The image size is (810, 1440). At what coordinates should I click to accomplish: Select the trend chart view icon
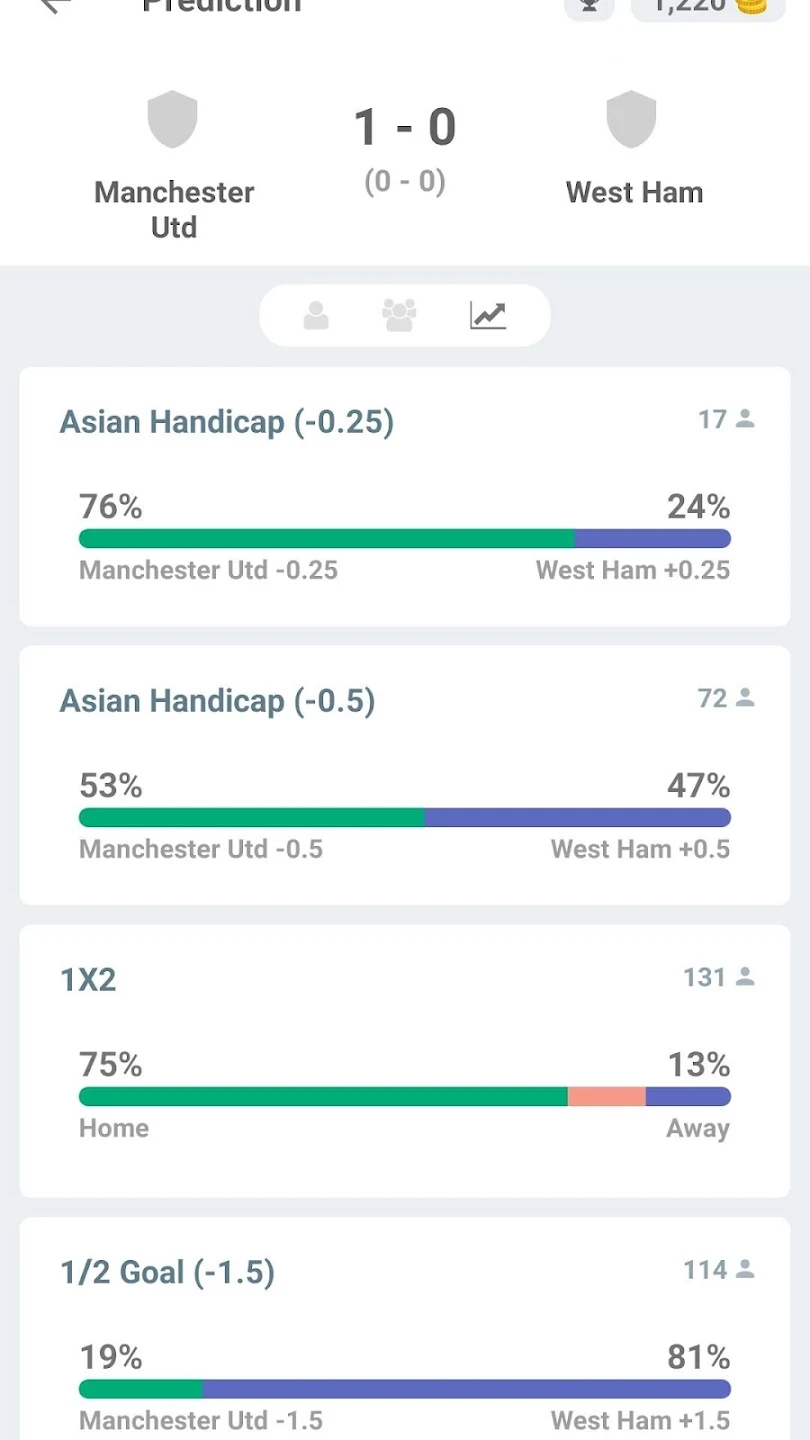tap(488, 316)
